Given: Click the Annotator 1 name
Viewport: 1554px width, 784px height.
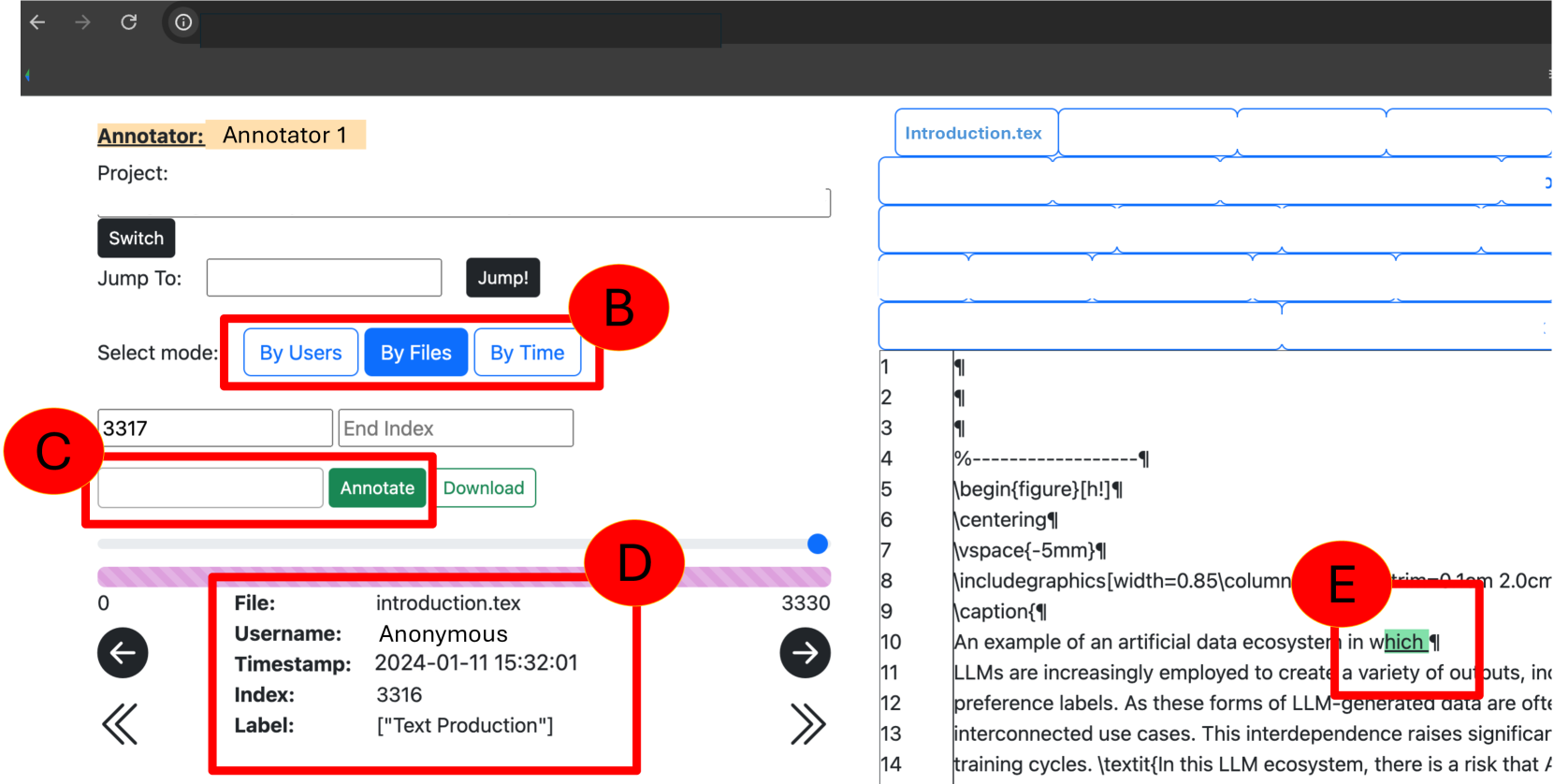Looking at the screenshot, I should pyautogui.click(x=284, y=135).
